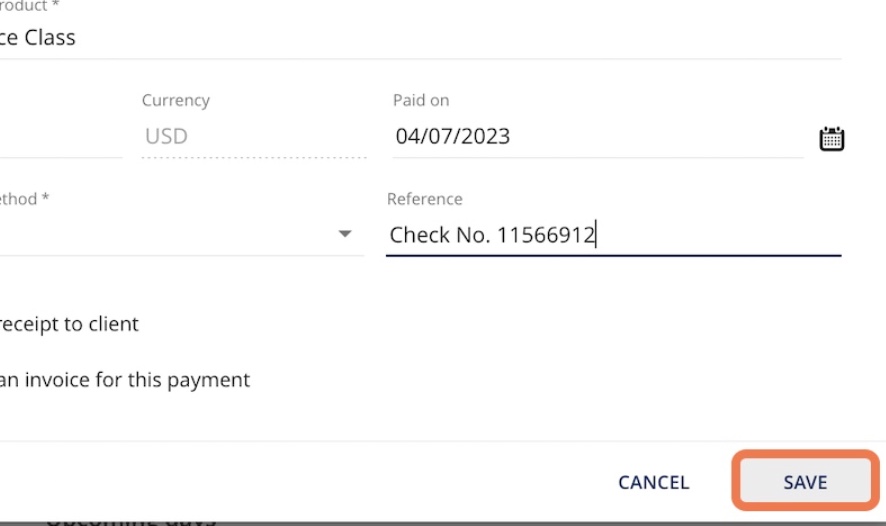Open the Product field showing 'ce Class'
Screen dimensions: 886x526
click(x=420, y=37)
